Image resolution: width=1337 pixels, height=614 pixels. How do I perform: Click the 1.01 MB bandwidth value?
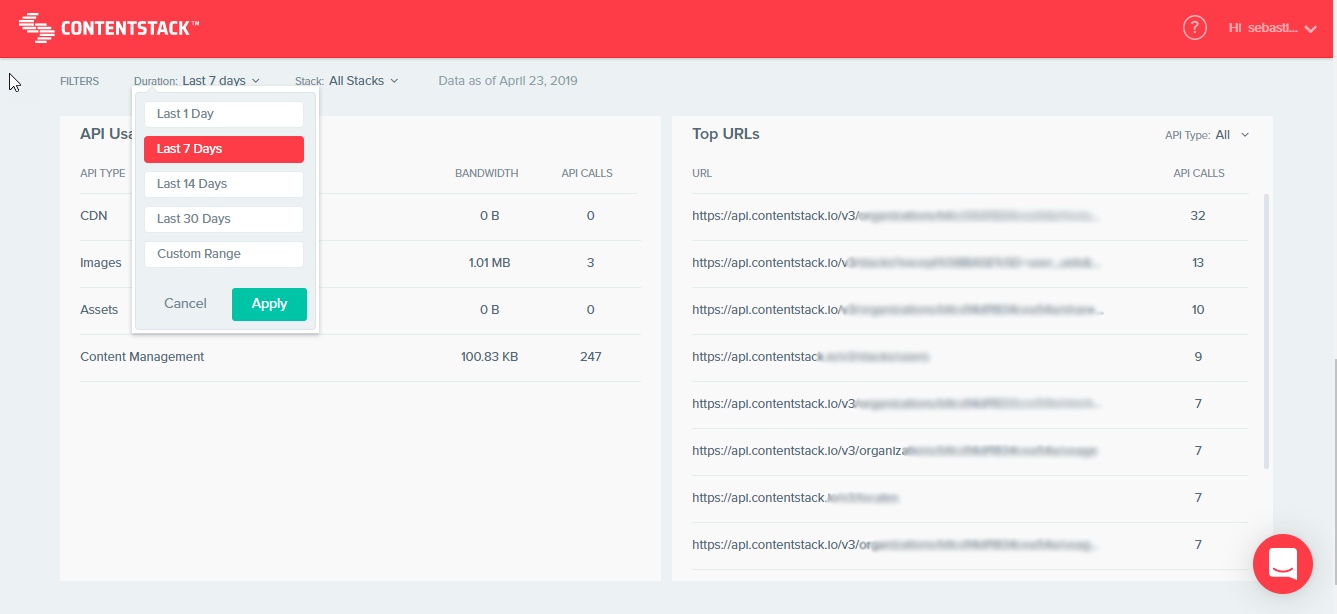pos(489,263)
